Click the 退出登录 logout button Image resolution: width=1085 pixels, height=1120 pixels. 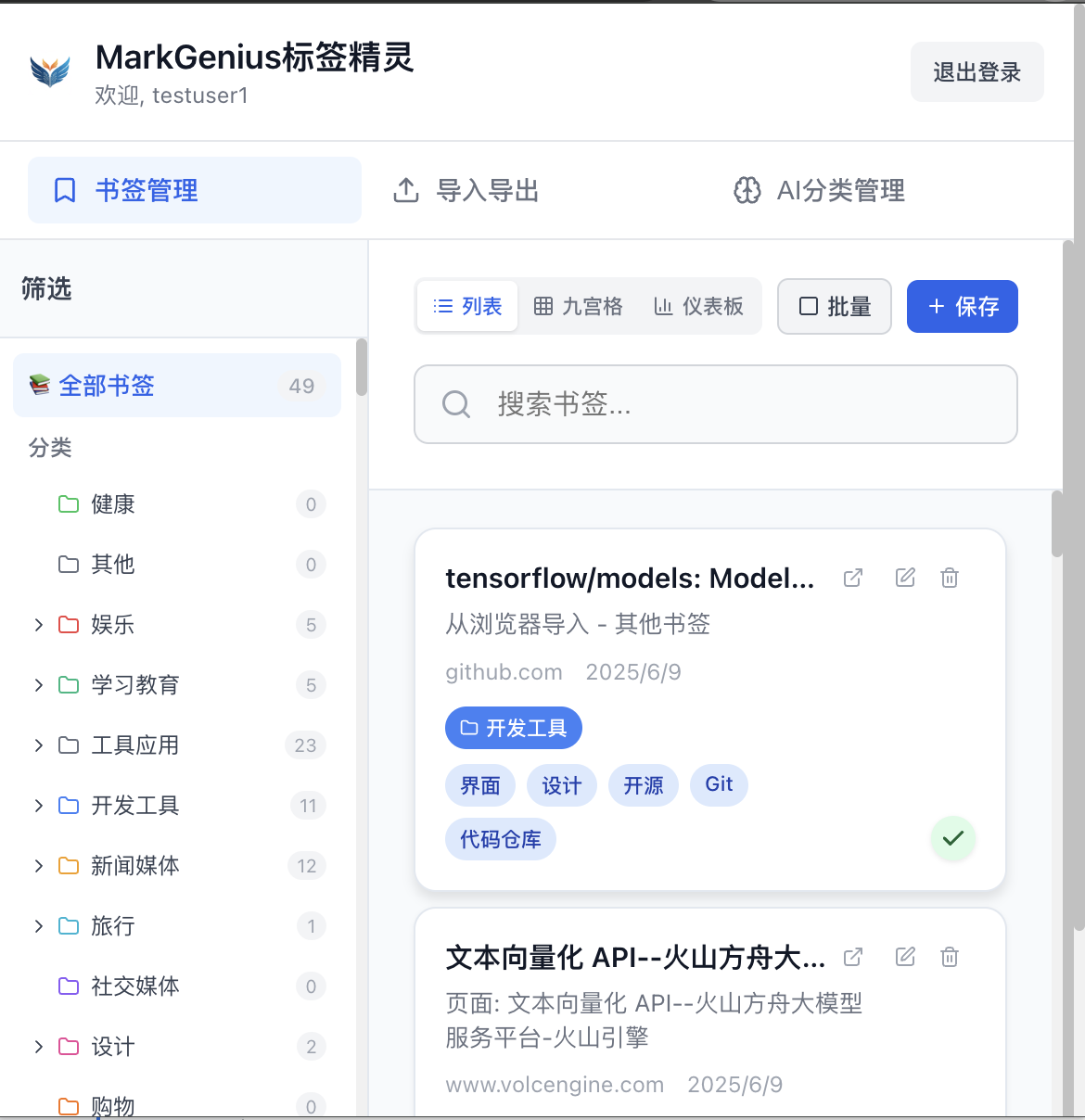[x=977, y=72]
